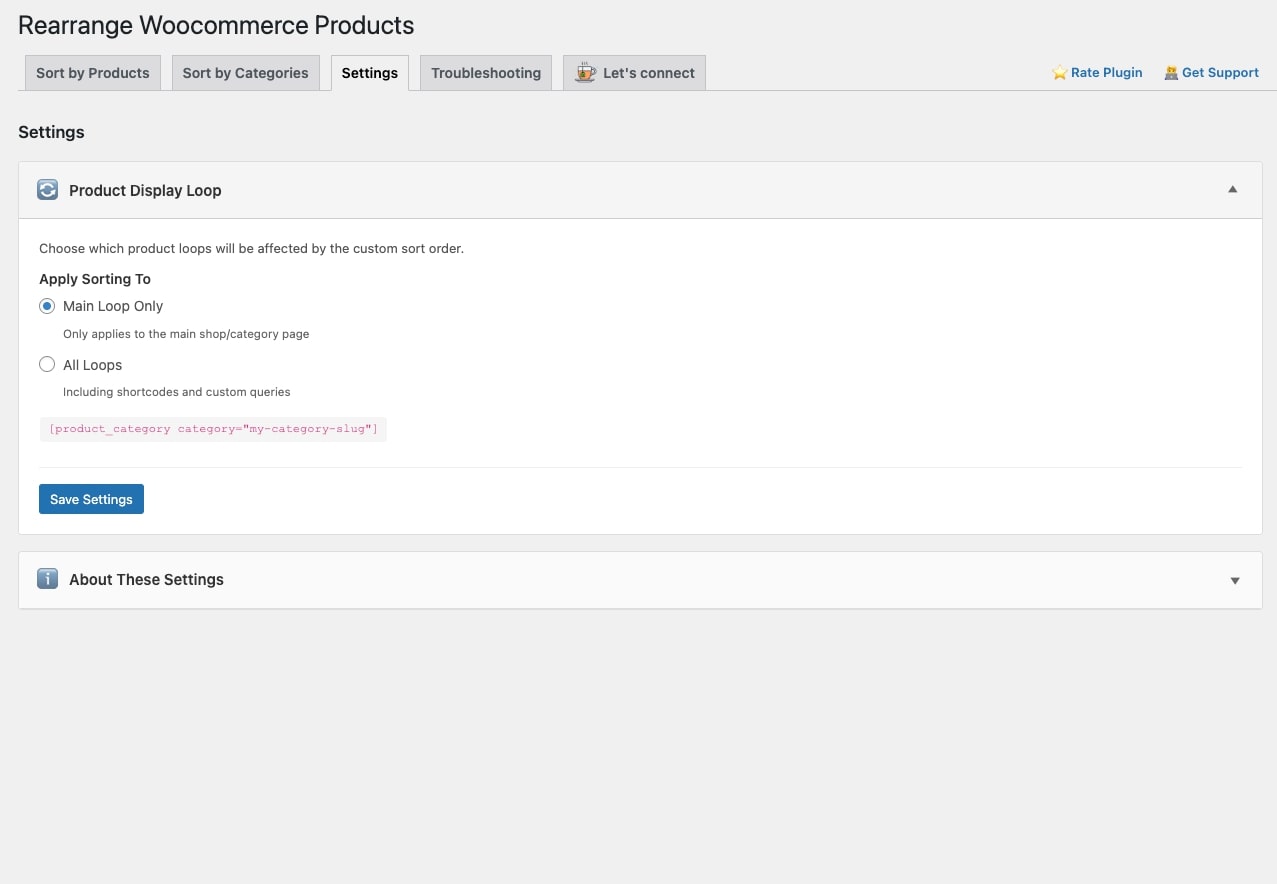Click the support agent icon beside Get Support
The image size is (1277, 884).
[x=1171, y=72]
